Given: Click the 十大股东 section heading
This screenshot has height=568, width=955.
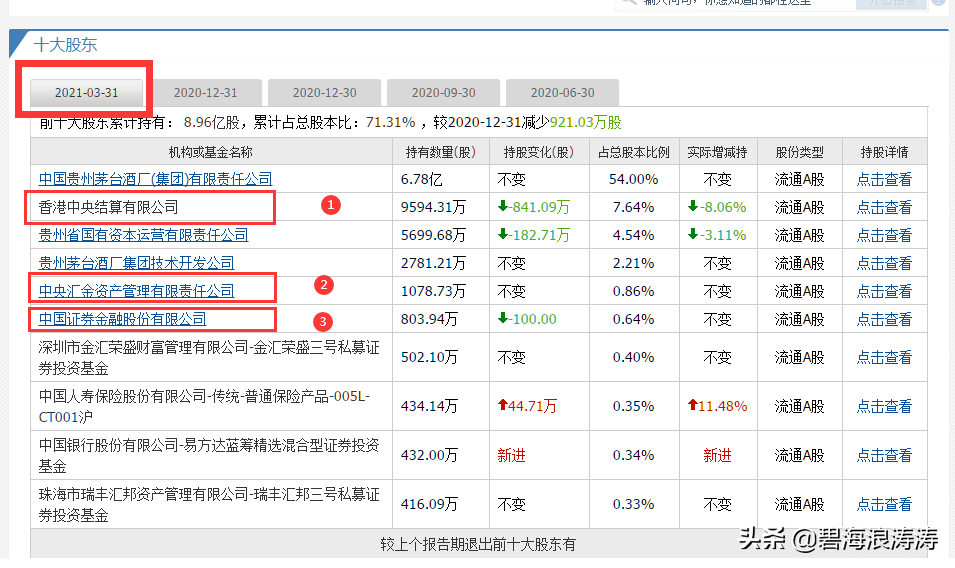Looking at the screenshot, I should pyautogui.click(x=65, y=45).
